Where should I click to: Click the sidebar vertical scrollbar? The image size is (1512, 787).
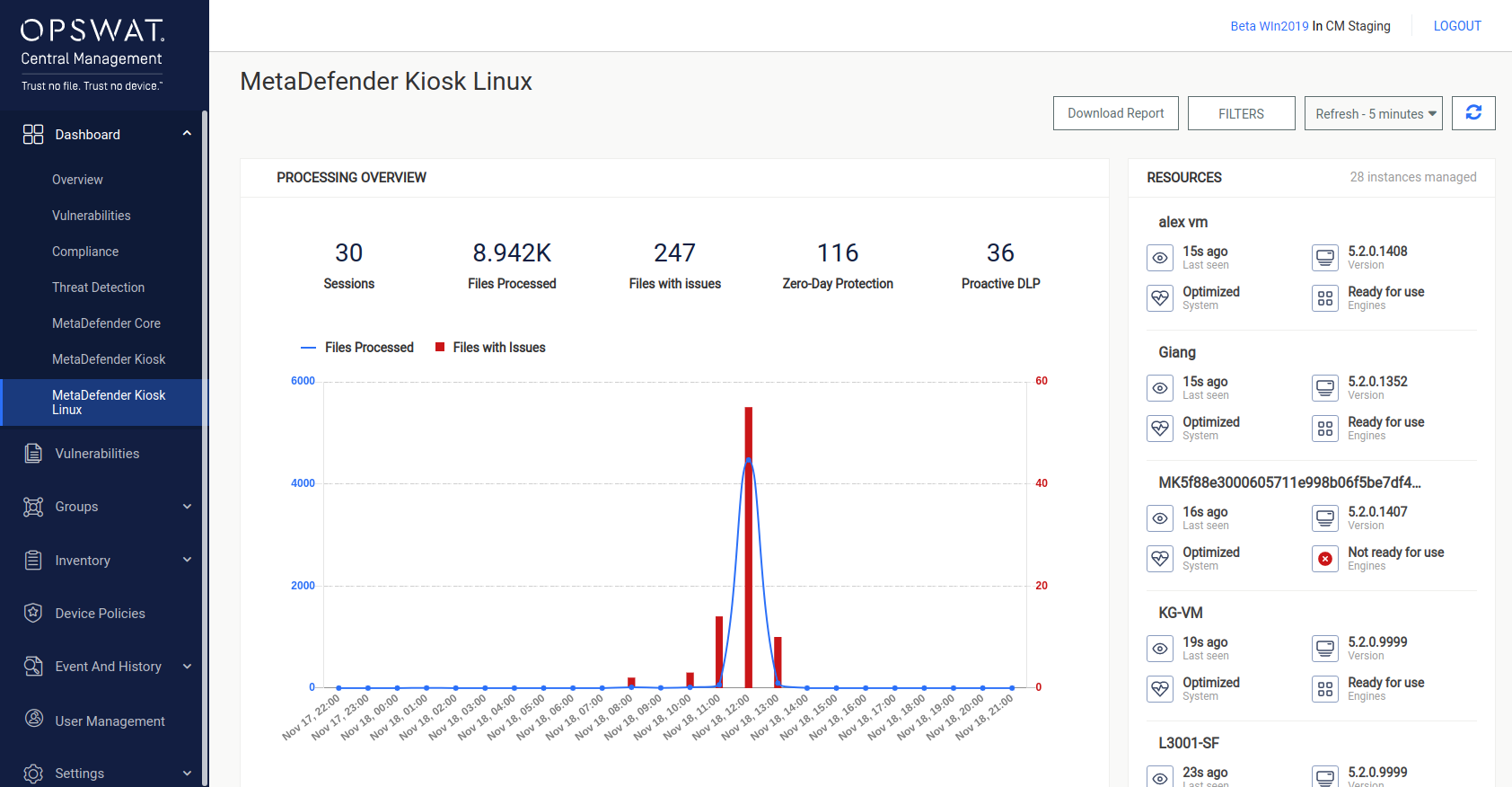click(x=205, y=448)
